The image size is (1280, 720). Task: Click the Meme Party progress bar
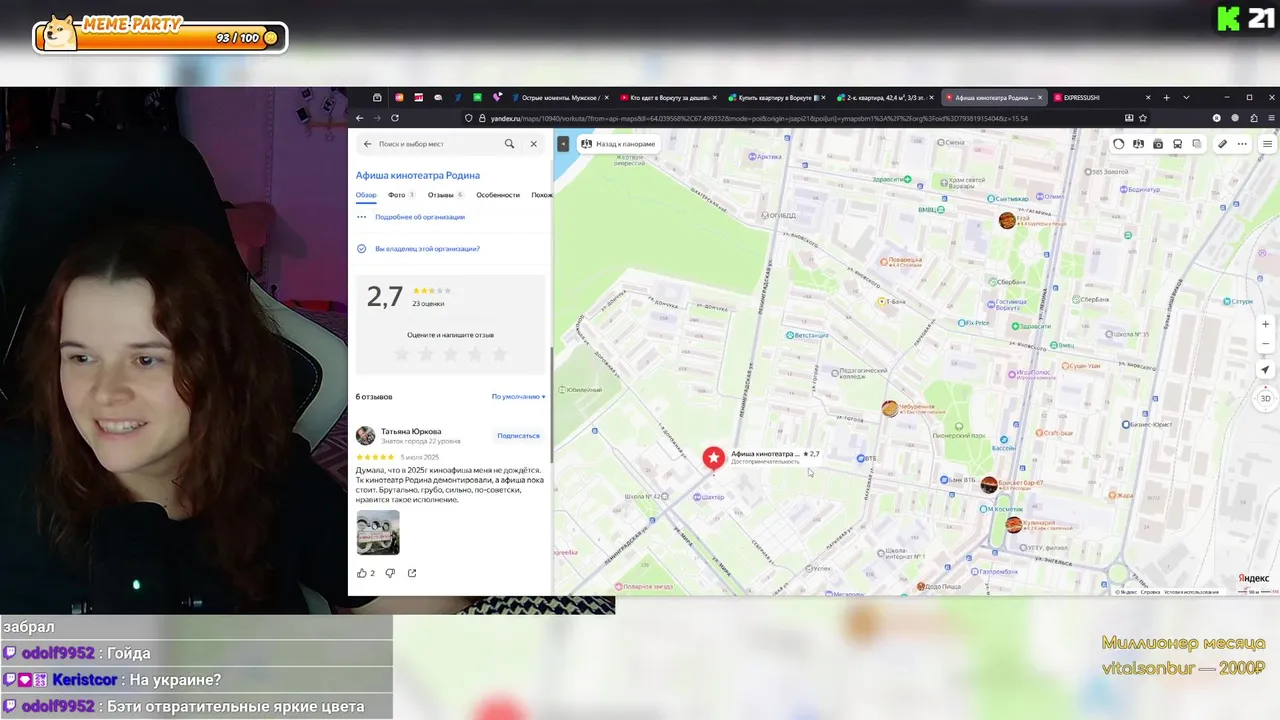point(162,38)
